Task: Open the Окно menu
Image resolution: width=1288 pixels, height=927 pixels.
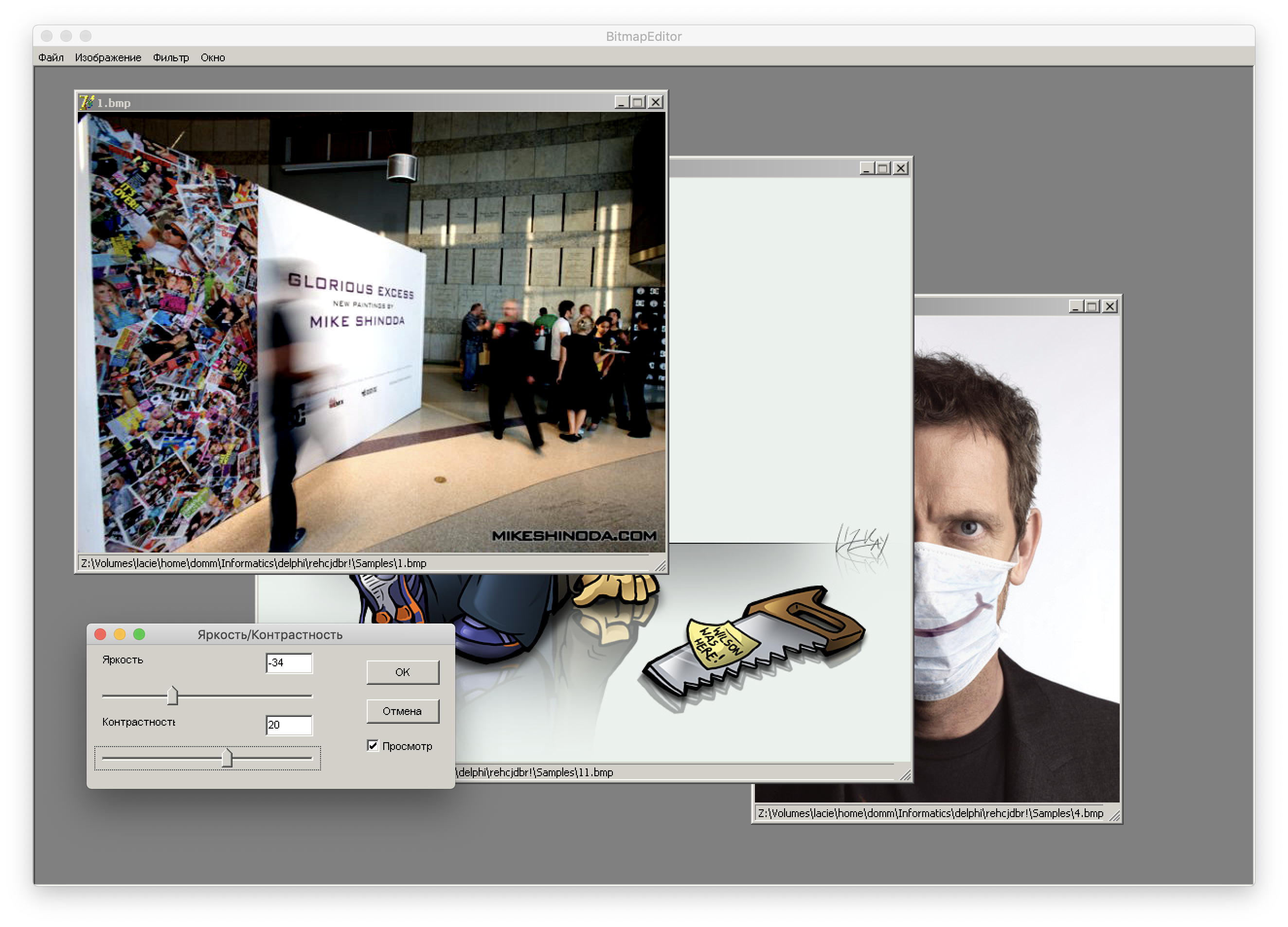Action: coord(213,57)
